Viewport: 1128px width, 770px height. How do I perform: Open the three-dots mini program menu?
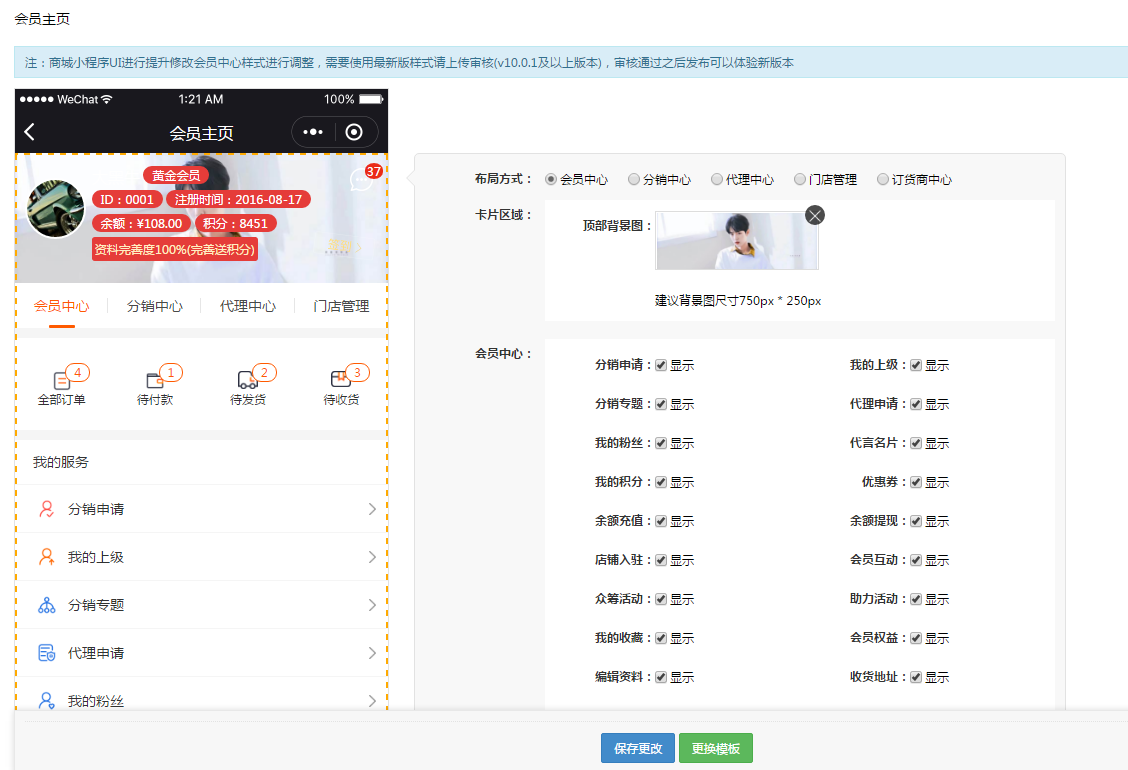pos(313,132)
